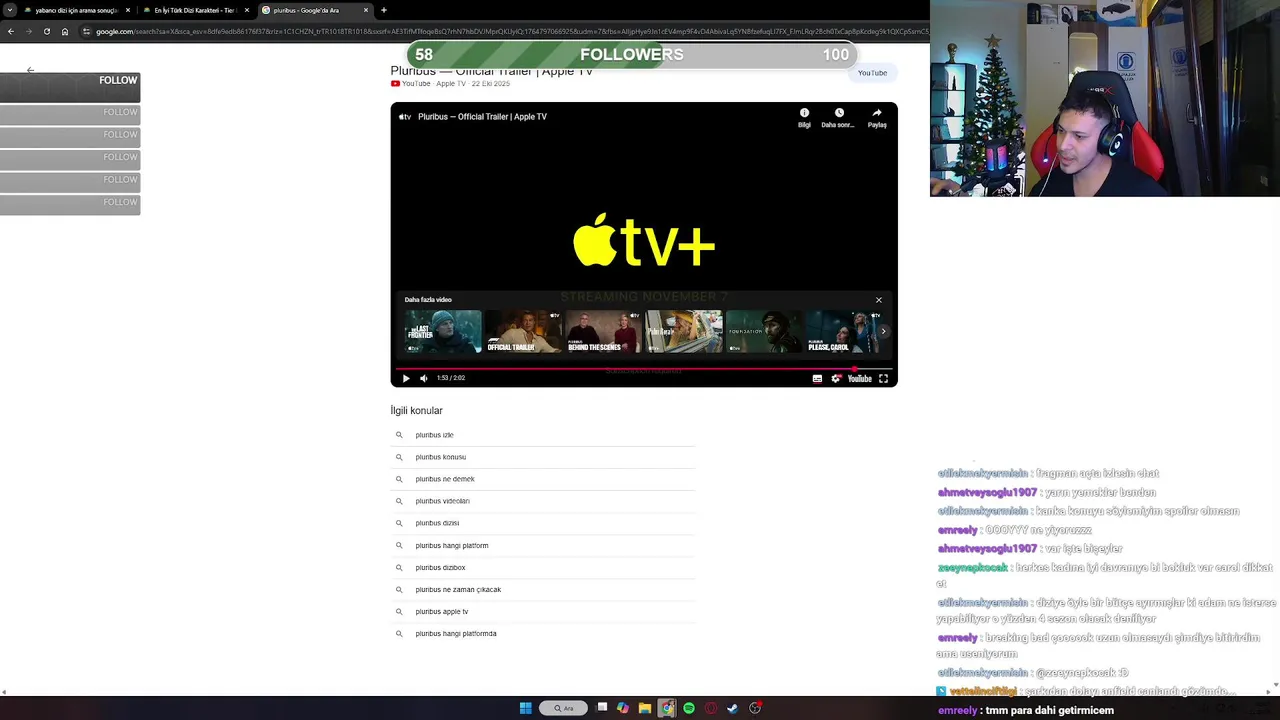Play the Pluribus trailer video

(406, 378)
